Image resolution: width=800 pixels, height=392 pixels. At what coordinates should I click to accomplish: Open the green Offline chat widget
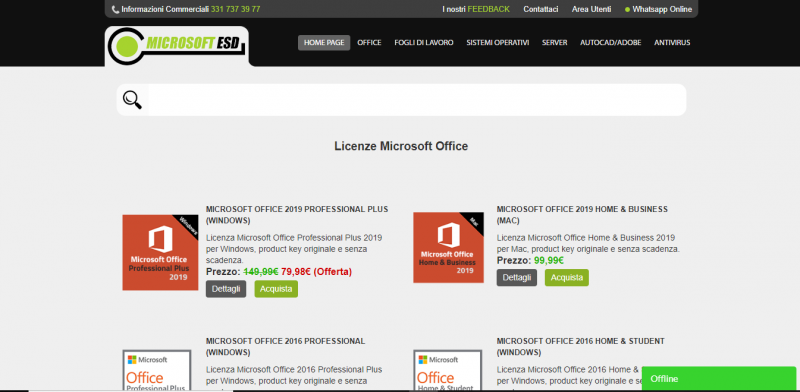click(719, 379)
